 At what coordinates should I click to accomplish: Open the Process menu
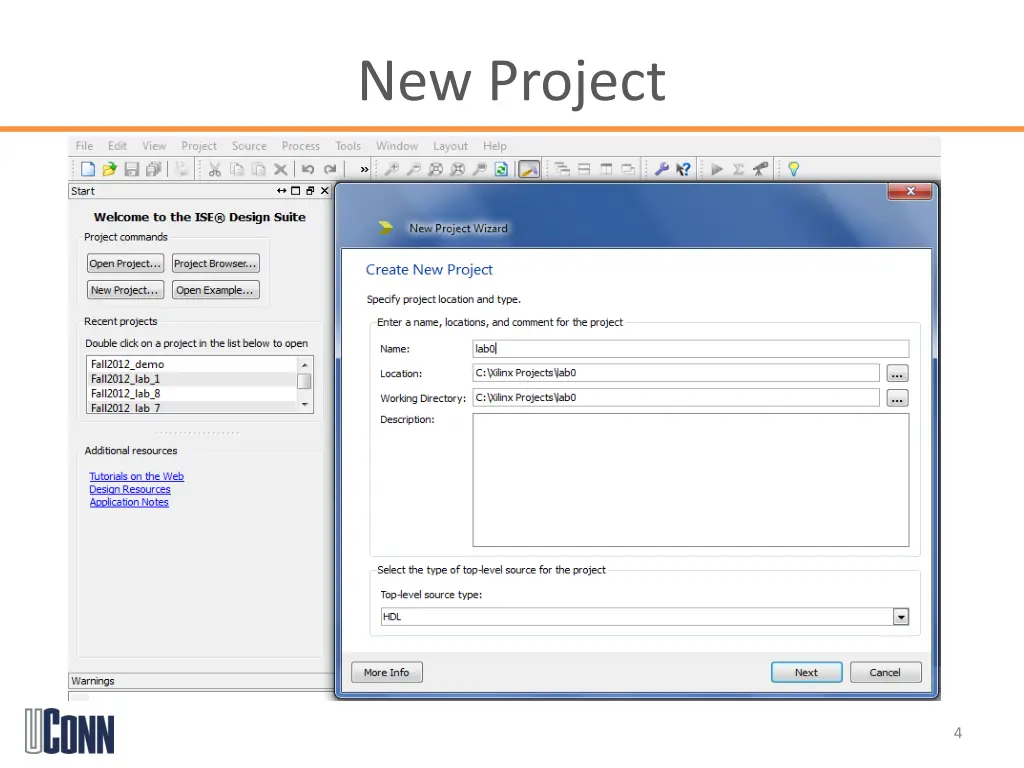(x=301, y=146)
